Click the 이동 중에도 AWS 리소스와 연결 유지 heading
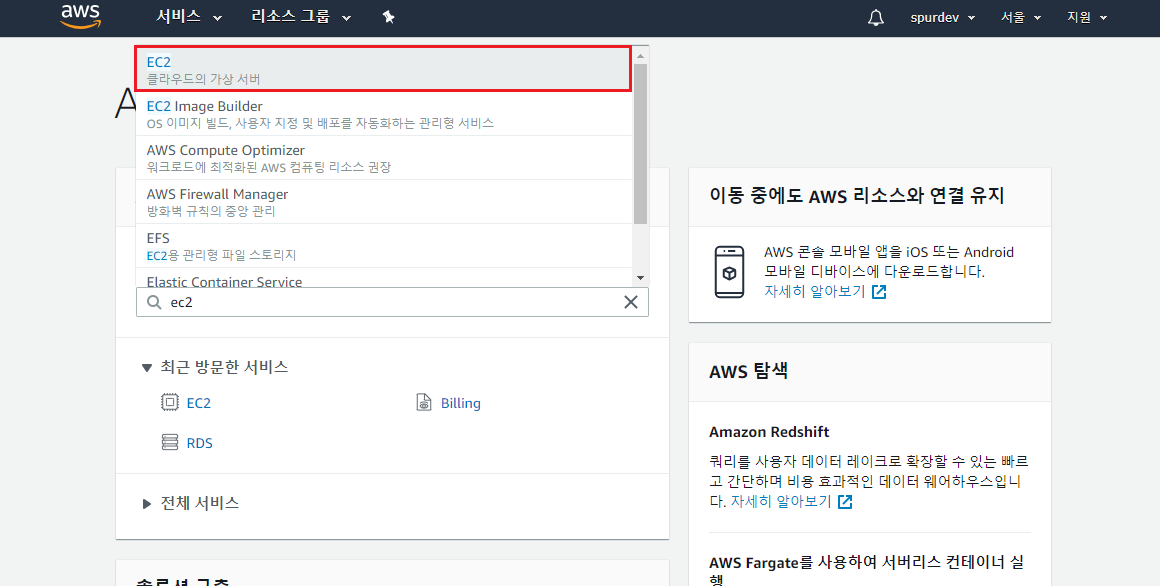Screen dimensions: 1160x586 pos(856,196)
